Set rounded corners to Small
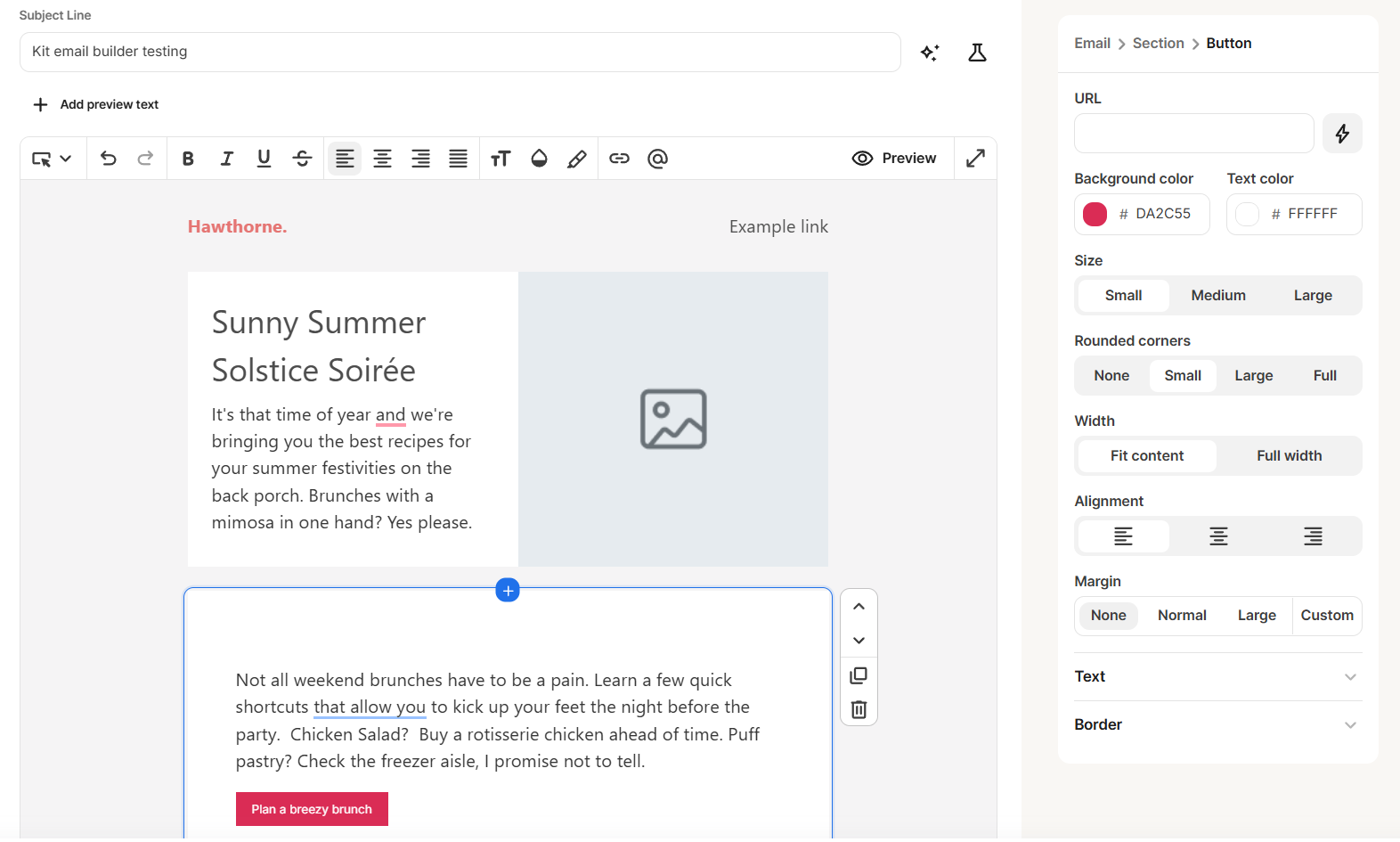The height and width of the screenshot is (842, 1400). [1183, 376]
